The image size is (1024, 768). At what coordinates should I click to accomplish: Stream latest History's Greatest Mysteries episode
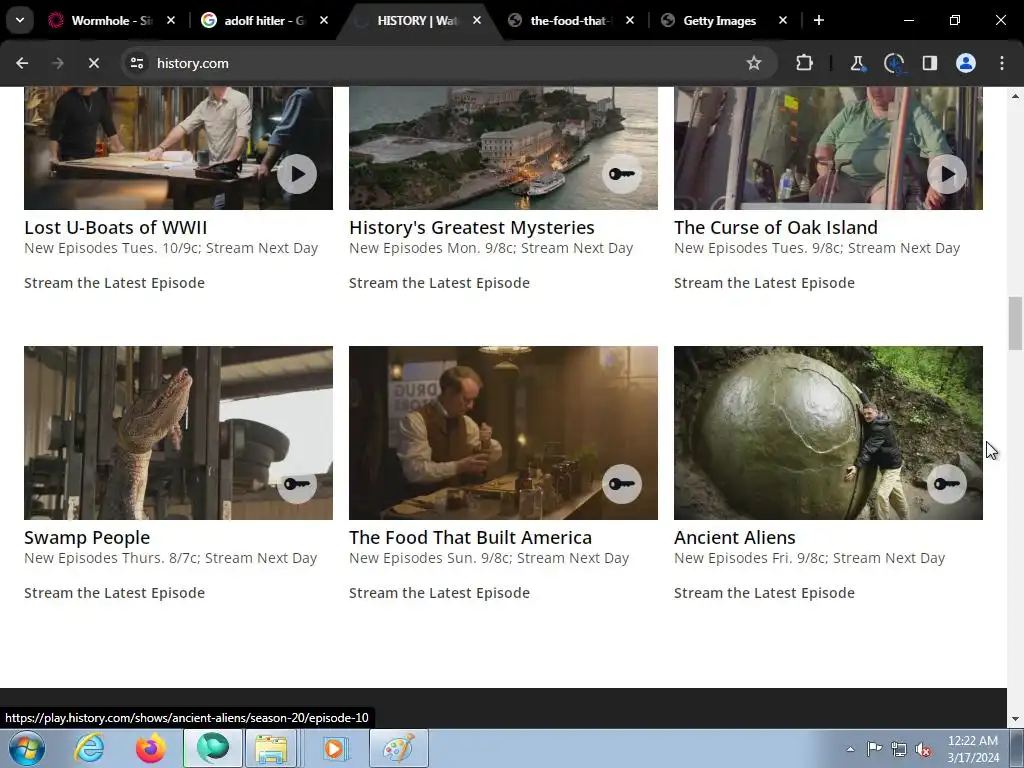point(440,283)
